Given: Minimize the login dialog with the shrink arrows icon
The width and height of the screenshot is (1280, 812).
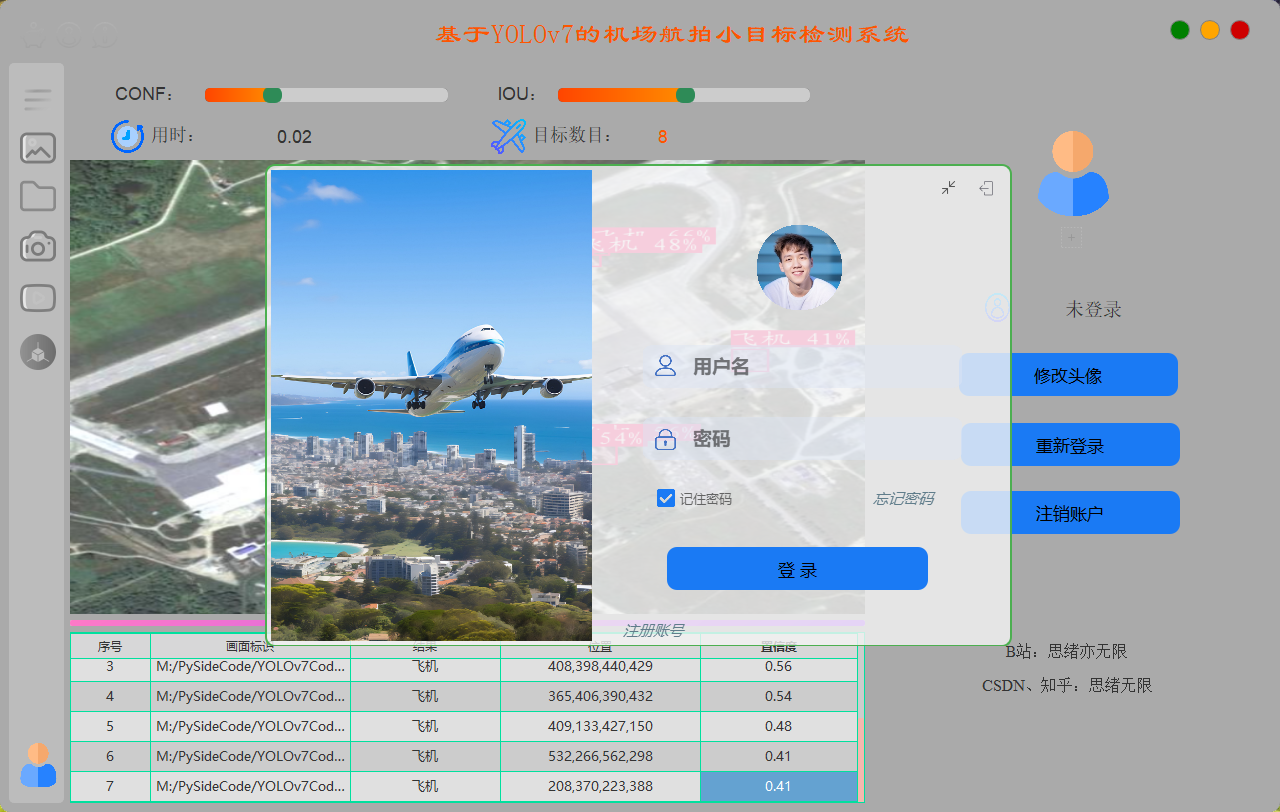Looking at the screenshot, I should (948, 188).
